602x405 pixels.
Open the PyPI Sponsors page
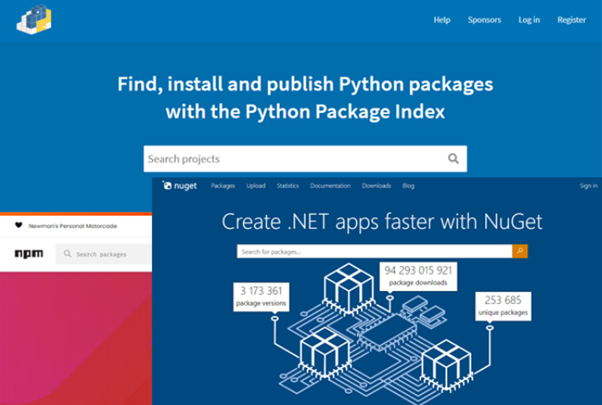point(484,20)
